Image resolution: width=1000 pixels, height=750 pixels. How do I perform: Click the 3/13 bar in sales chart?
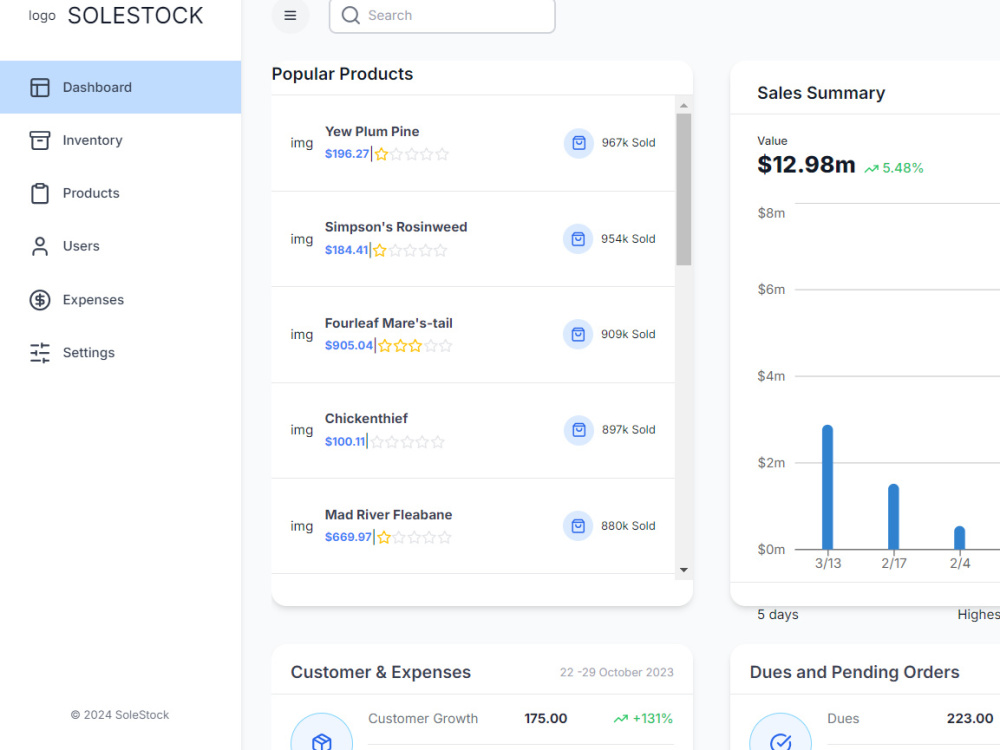[827, 487]
